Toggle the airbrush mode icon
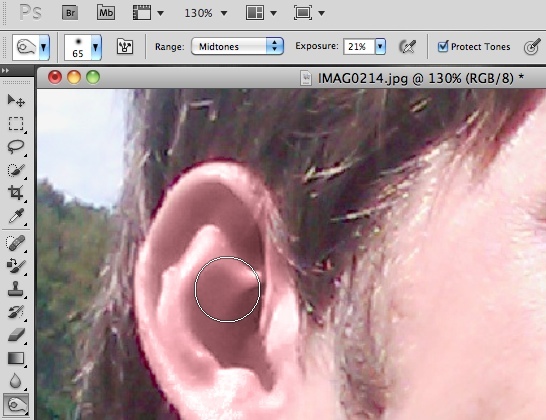 coord(407,47)
